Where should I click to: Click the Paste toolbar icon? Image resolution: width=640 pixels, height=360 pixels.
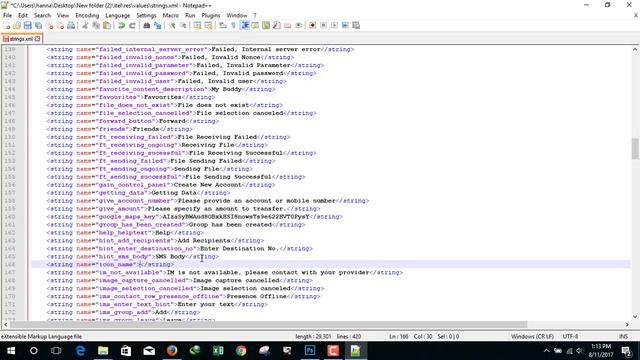point(107,25)
